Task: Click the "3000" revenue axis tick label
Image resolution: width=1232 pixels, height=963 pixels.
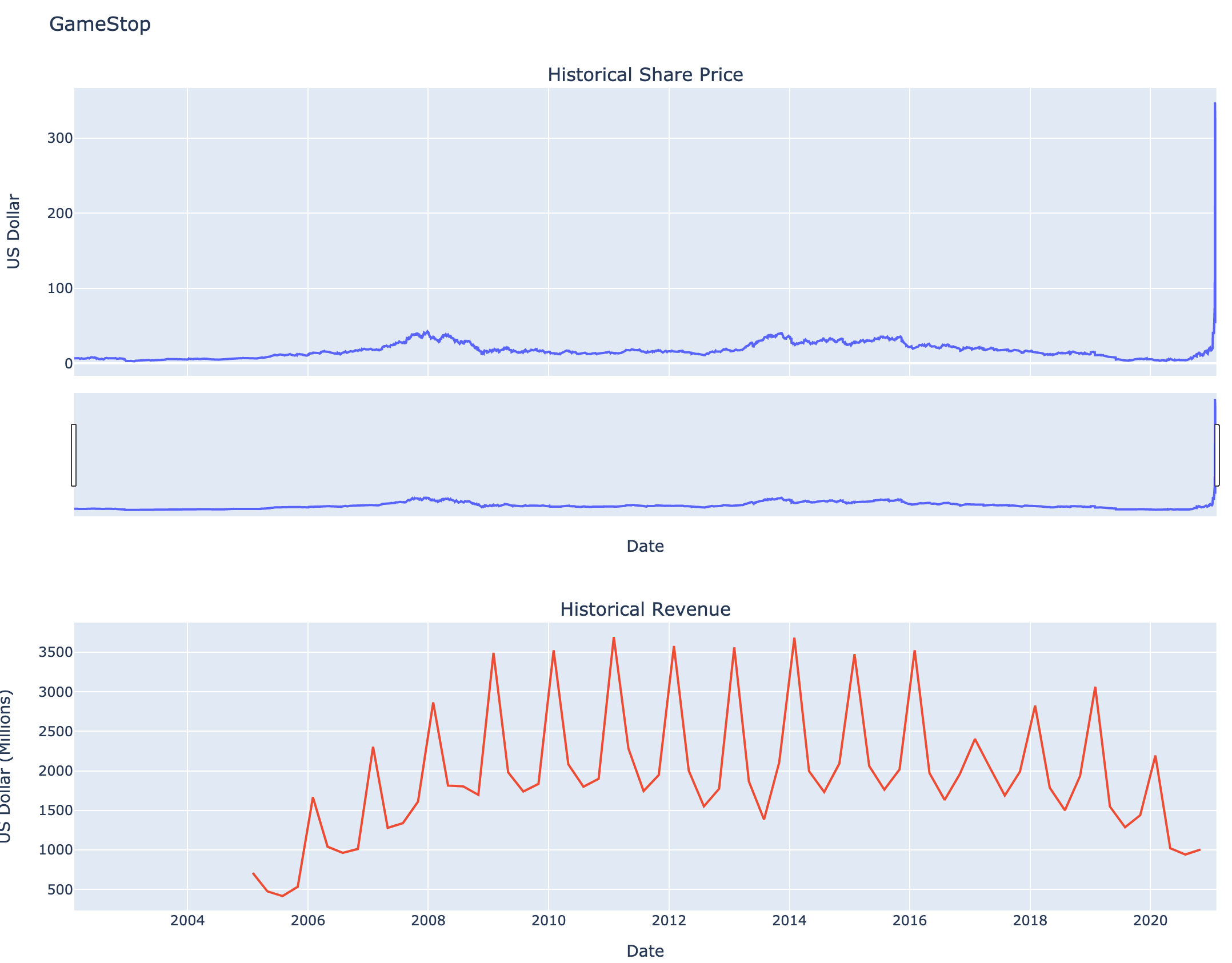Action: tap(55, 692)
